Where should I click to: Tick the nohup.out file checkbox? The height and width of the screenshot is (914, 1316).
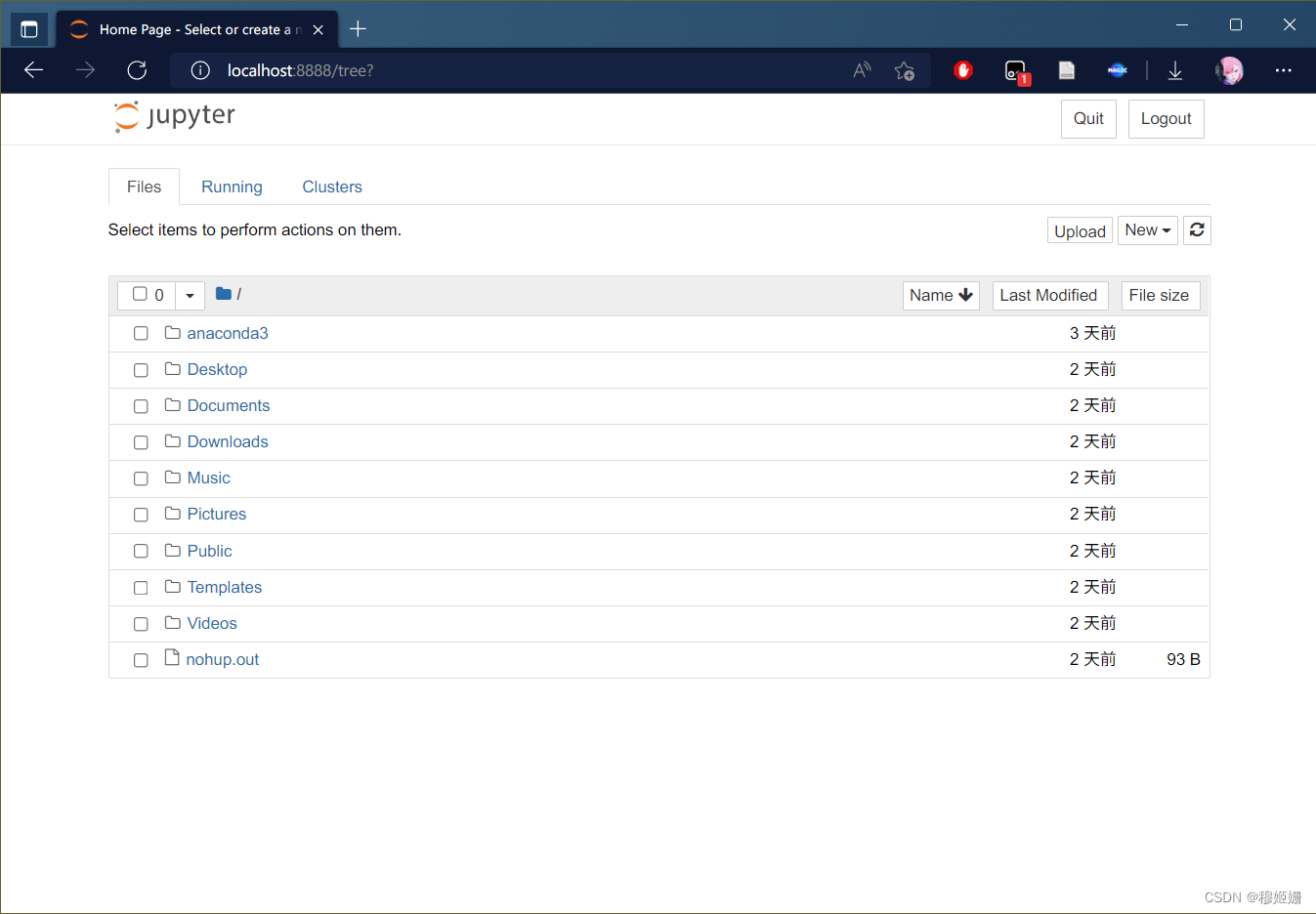click(x=141, y=660)
